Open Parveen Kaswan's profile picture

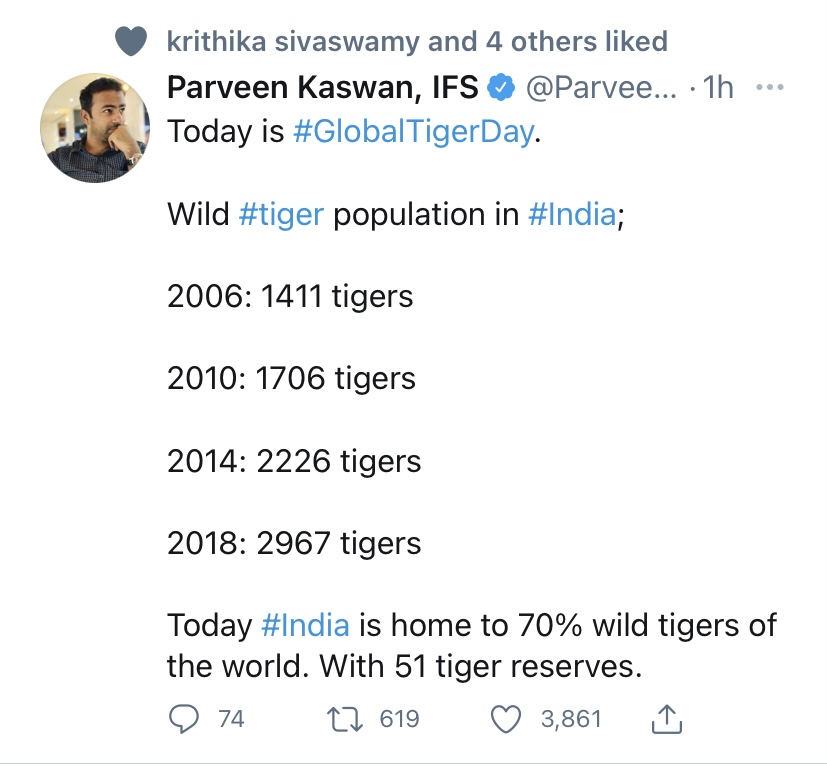click(x=95, y=128)
